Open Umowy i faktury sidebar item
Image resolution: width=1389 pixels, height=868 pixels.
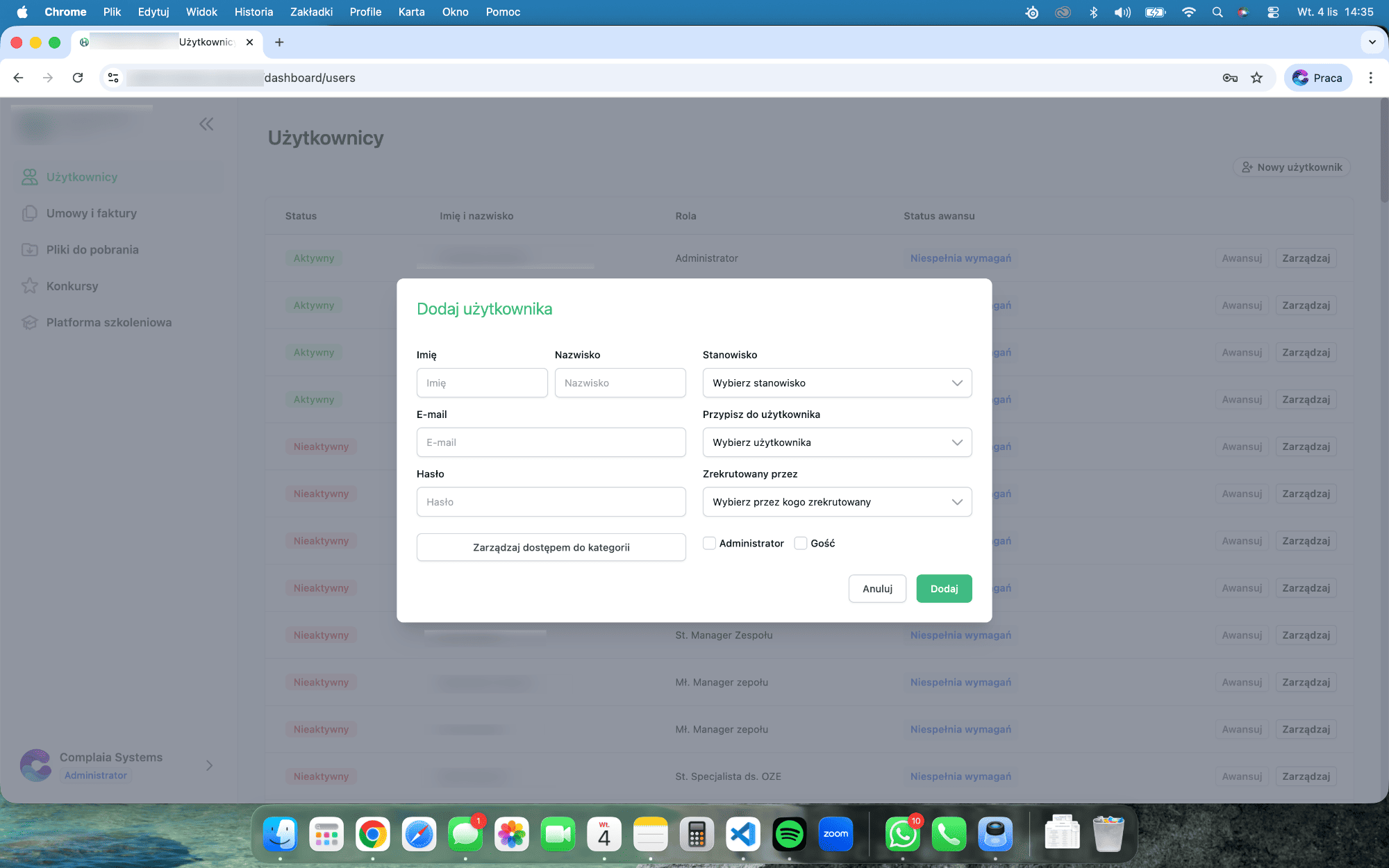91,213
